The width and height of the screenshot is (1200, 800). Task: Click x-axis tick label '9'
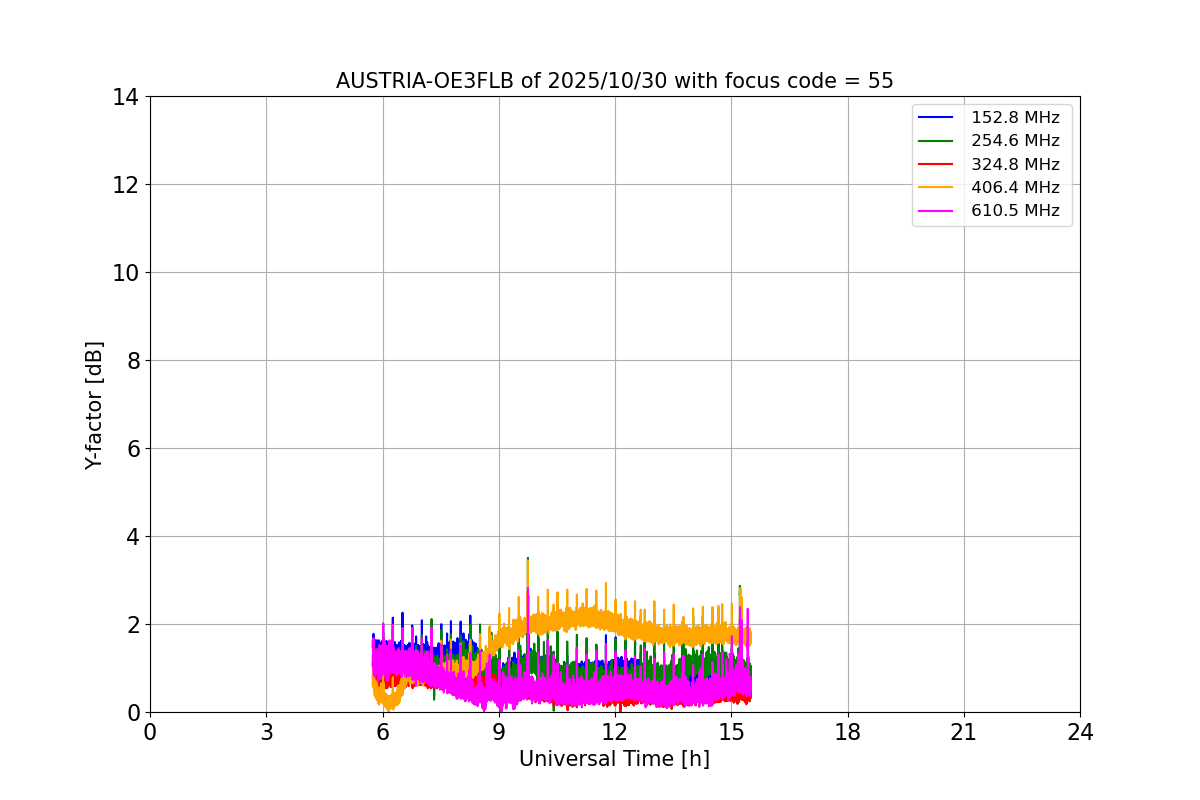(499, 732)
